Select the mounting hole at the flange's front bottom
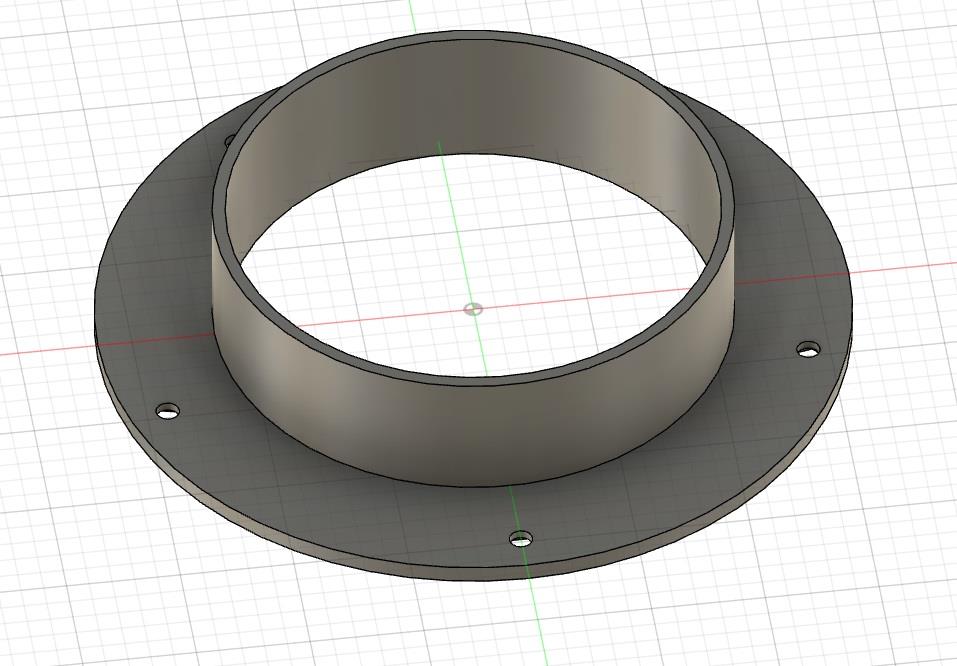 (521, 539)
